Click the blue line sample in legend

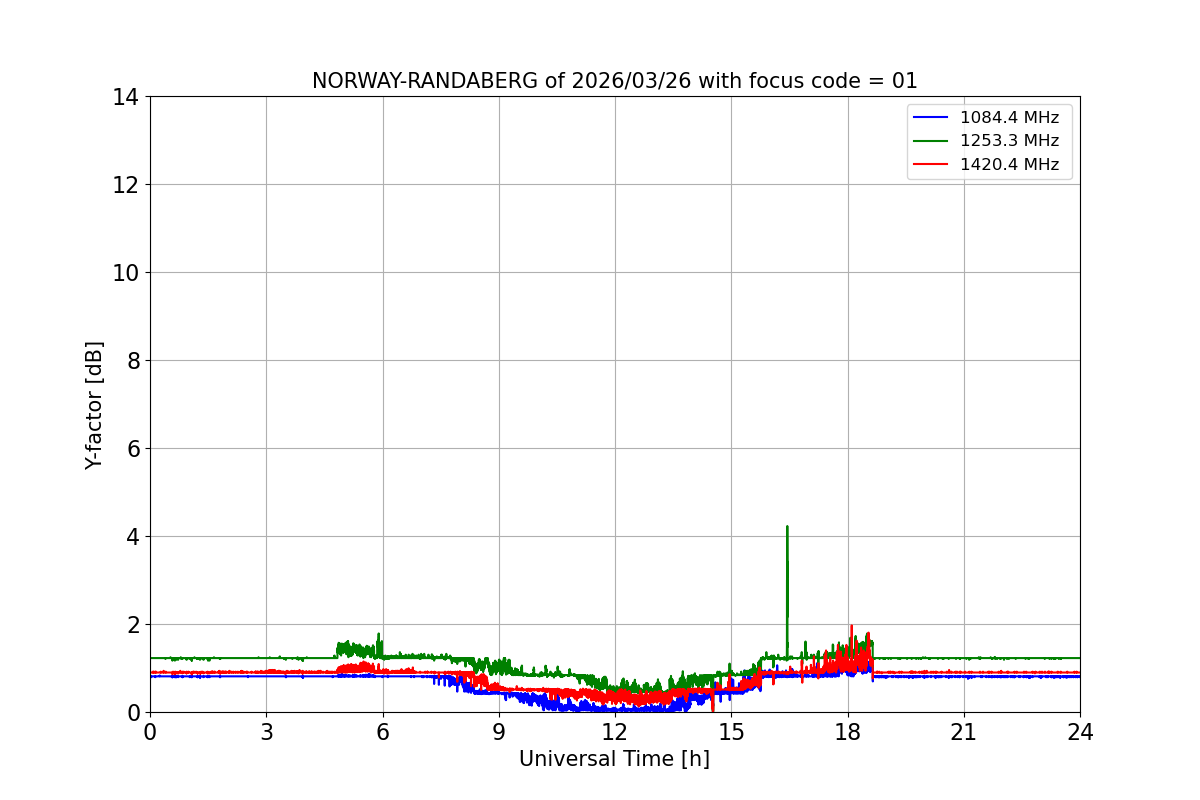pos(932,118)
